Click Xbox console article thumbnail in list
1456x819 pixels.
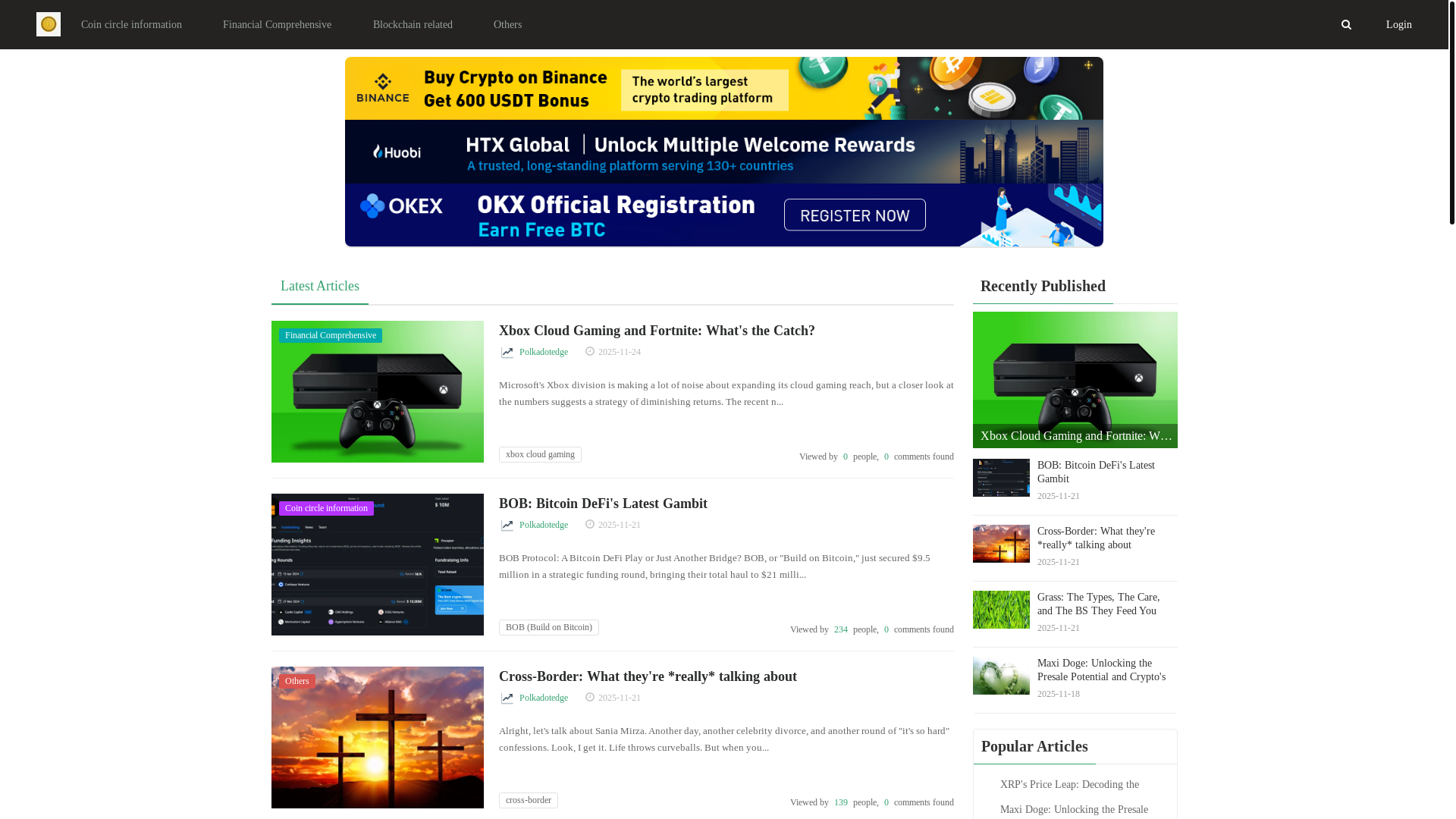378,391
